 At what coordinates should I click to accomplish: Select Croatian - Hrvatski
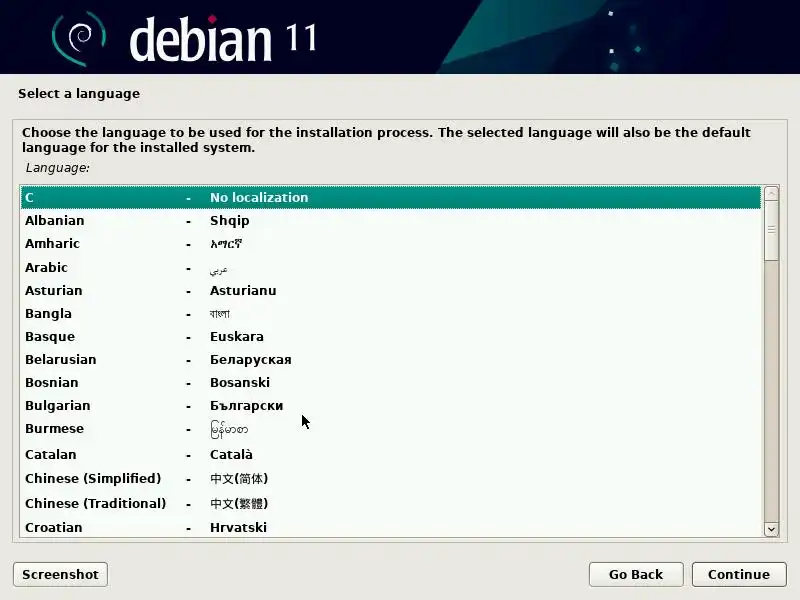tap(391, 527)
